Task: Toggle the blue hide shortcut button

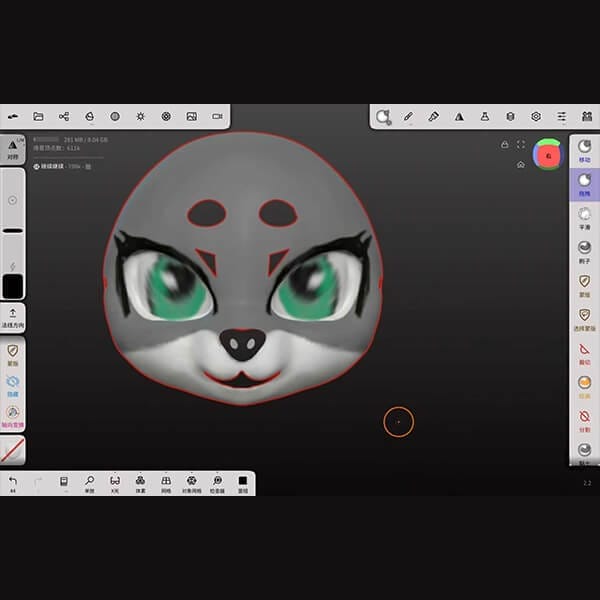Action: [x=13, y=386]
